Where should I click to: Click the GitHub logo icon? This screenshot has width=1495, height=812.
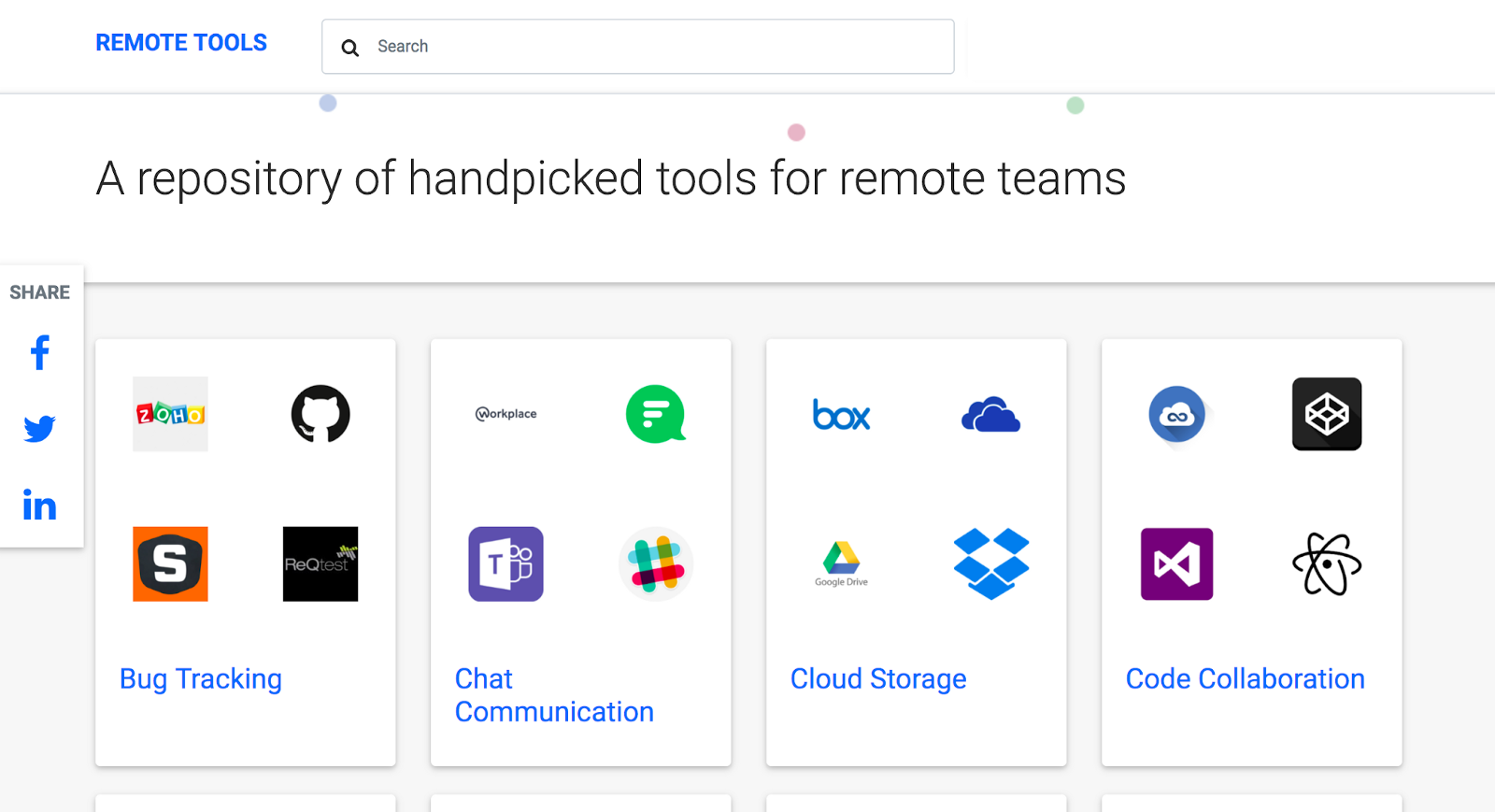[x=320, y=414]
